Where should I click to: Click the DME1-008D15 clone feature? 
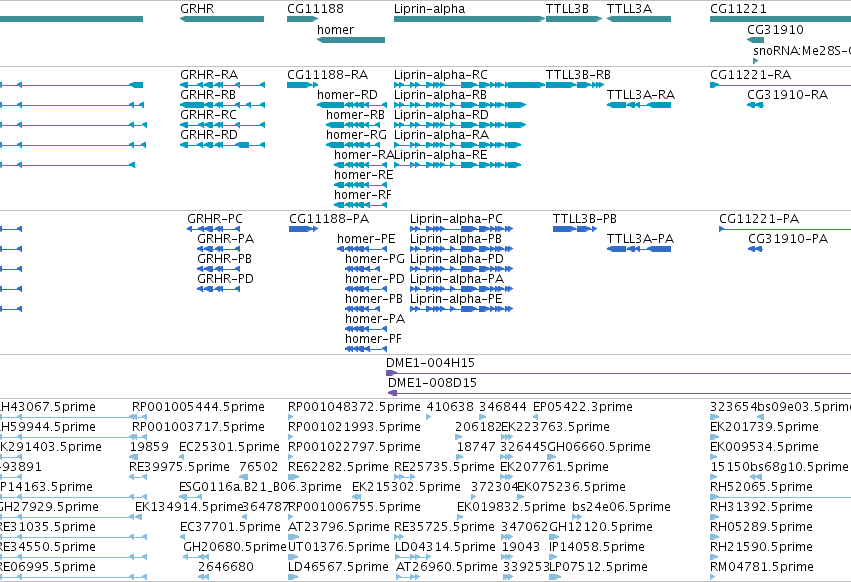click(619, 393)
